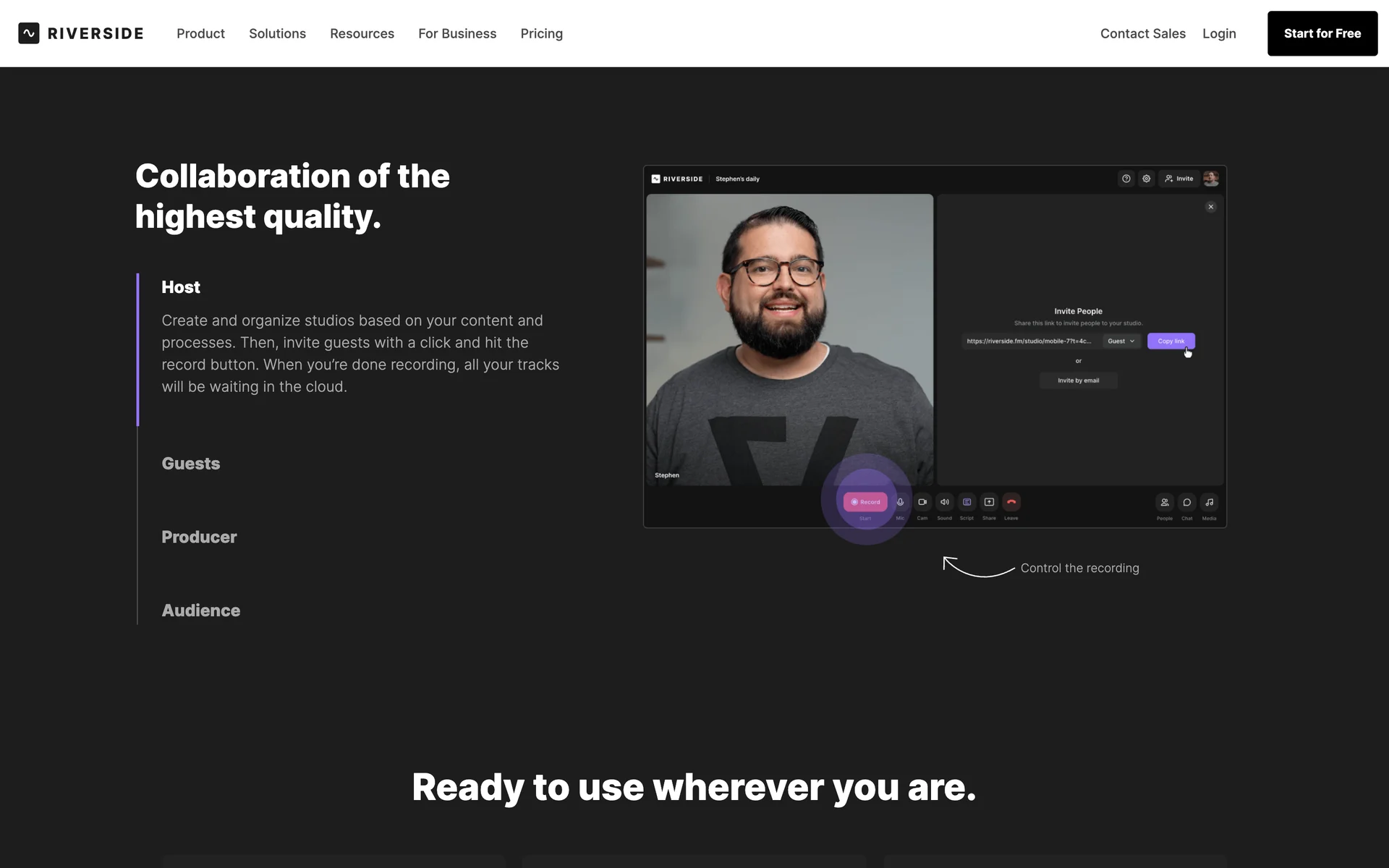This screenshot has width=1389, height=868.
Task: Open the Guest role dropdown
Action: point(1121,341)
